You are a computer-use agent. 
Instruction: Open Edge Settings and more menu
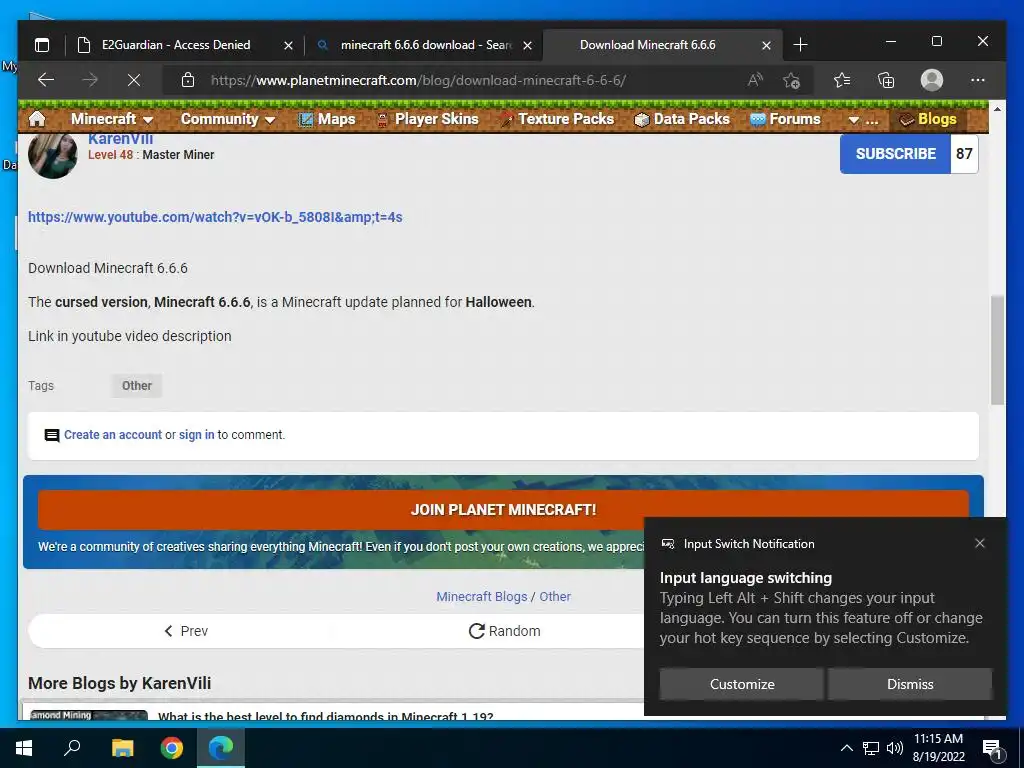click(x=978, y=80)
